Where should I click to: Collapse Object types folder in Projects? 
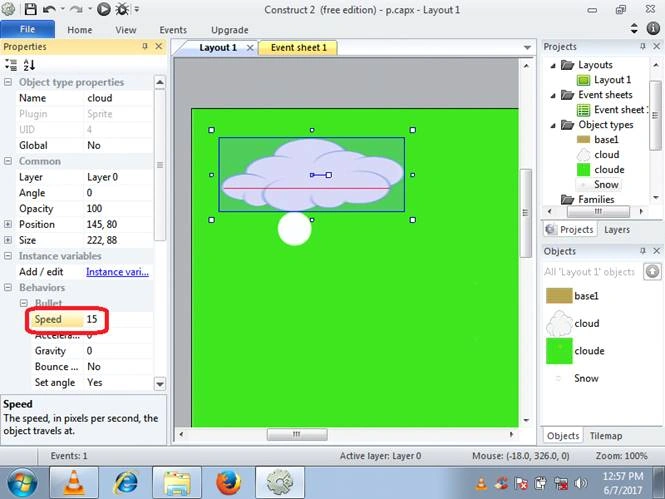553,125
